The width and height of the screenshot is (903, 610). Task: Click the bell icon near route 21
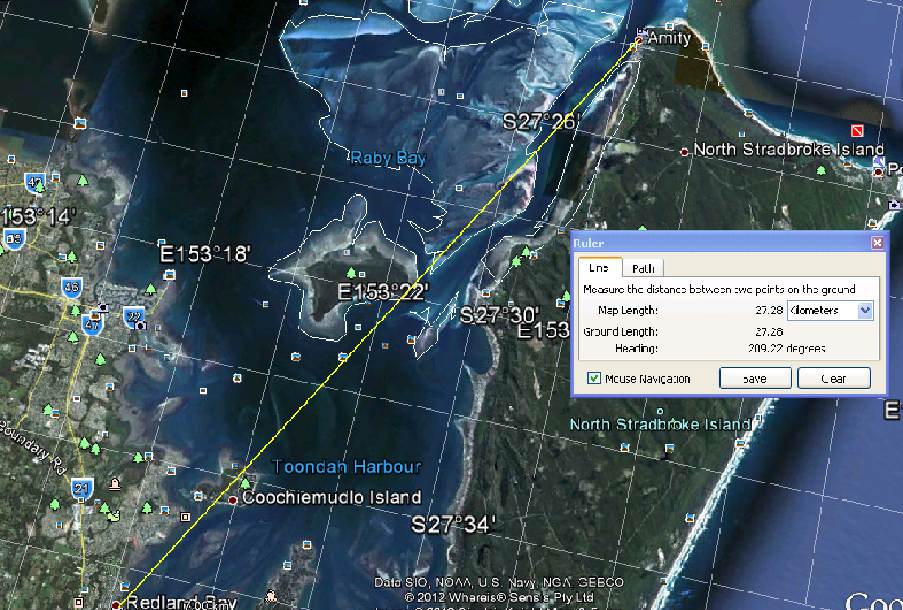(x=114, y=483)
